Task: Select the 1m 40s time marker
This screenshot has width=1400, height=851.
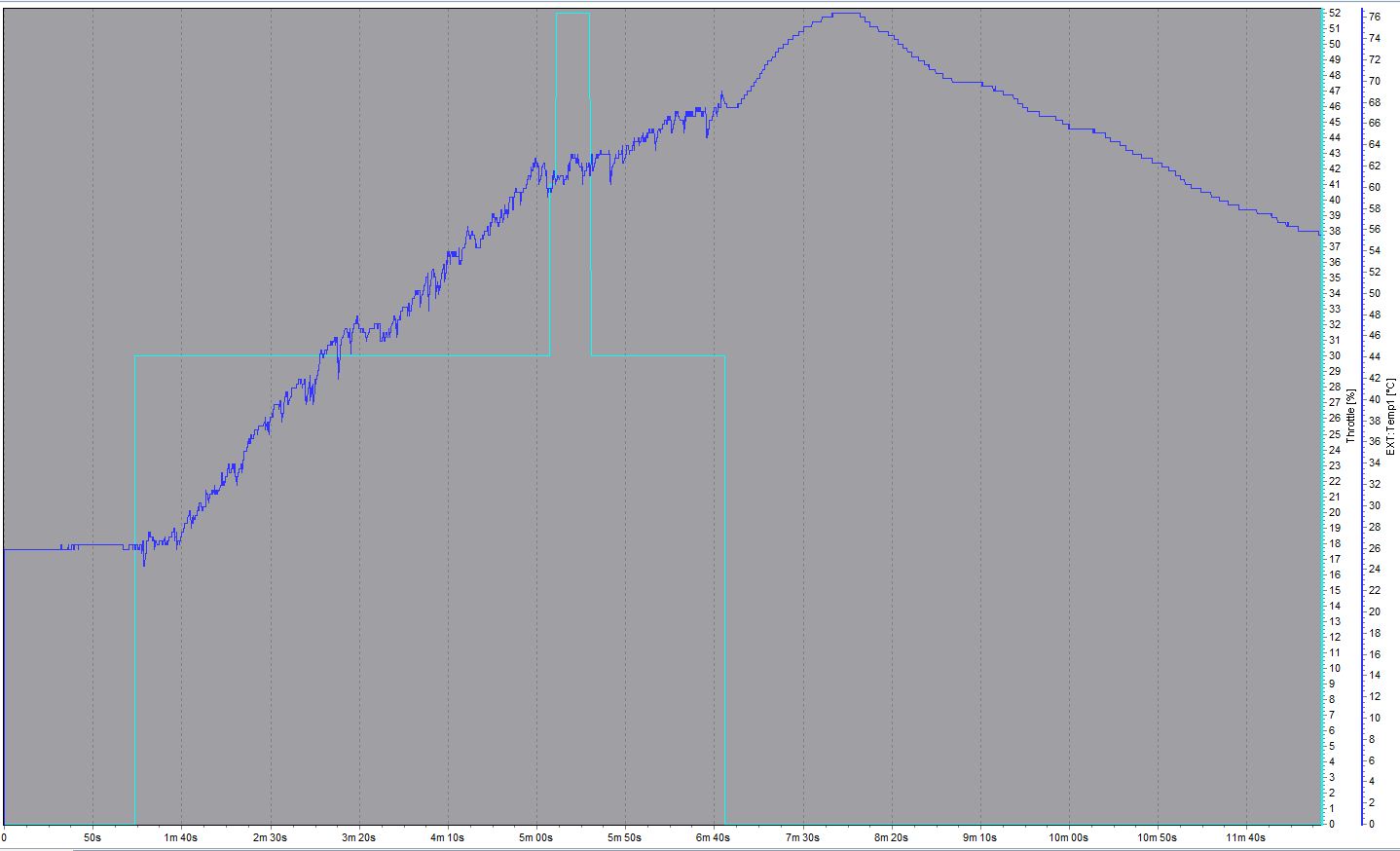Action: click(181, 836)
